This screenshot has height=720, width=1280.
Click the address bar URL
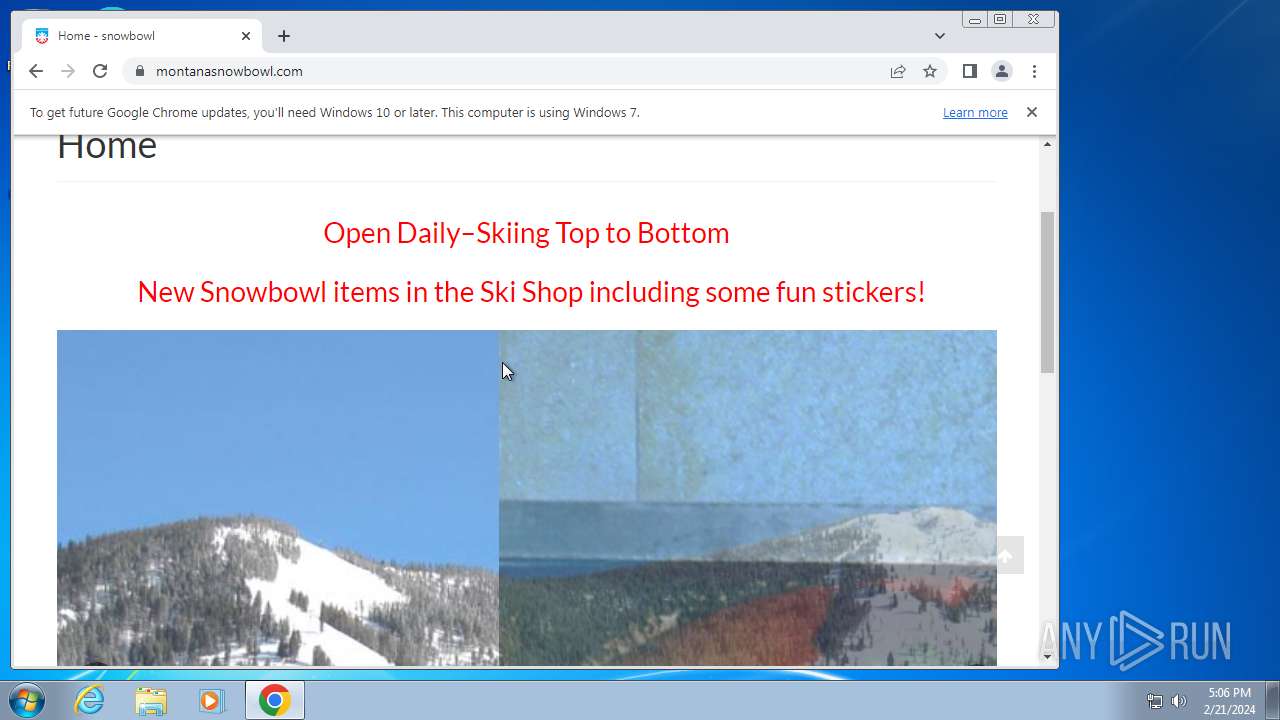click(229, 71)
